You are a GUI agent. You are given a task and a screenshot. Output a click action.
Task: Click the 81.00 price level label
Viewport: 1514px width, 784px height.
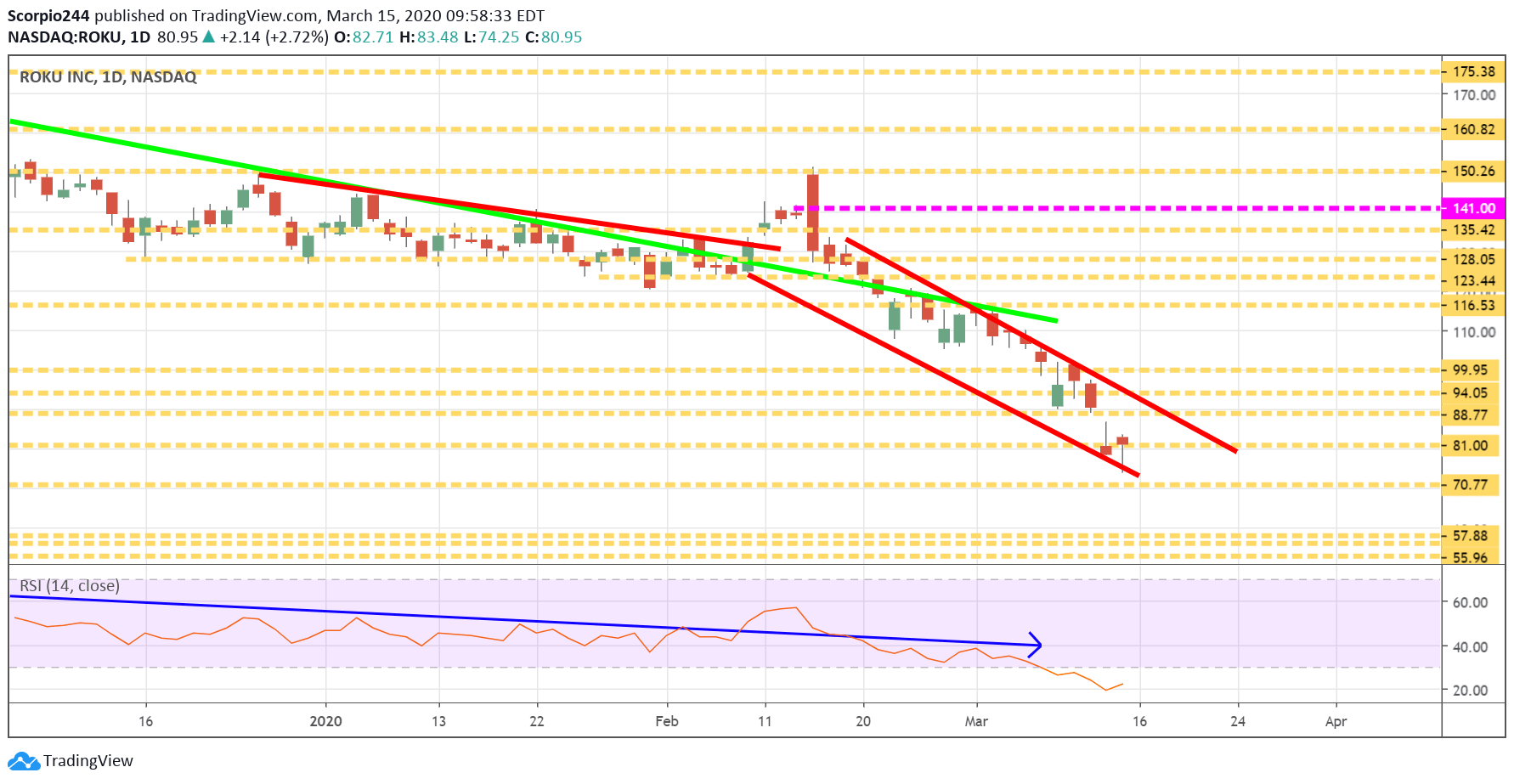point(1470,446)
